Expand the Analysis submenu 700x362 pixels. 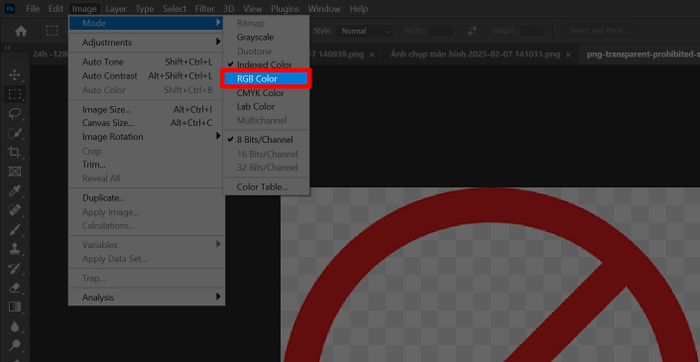click(146, 297)
